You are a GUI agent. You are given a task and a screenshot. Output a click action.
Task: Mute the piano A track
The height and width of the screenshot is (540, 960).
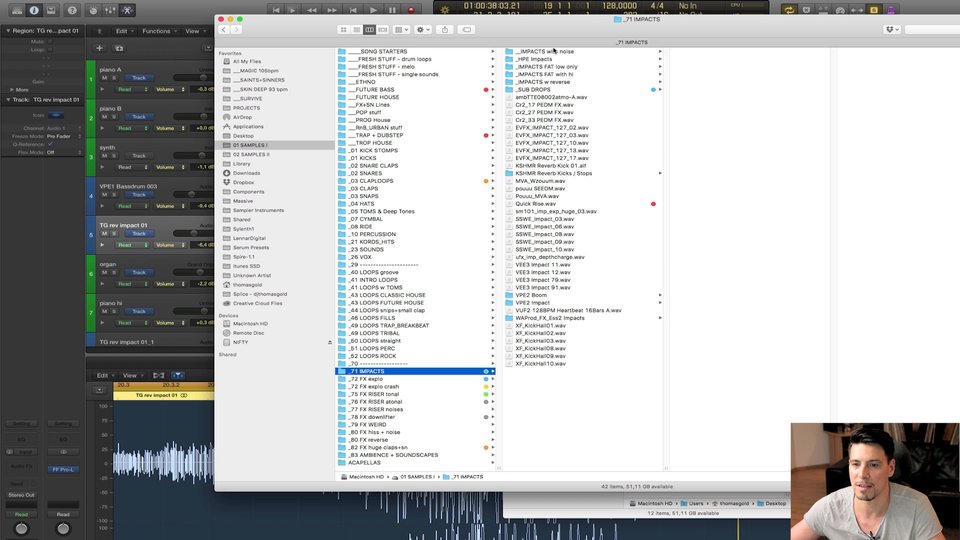[x=104, y=78]
